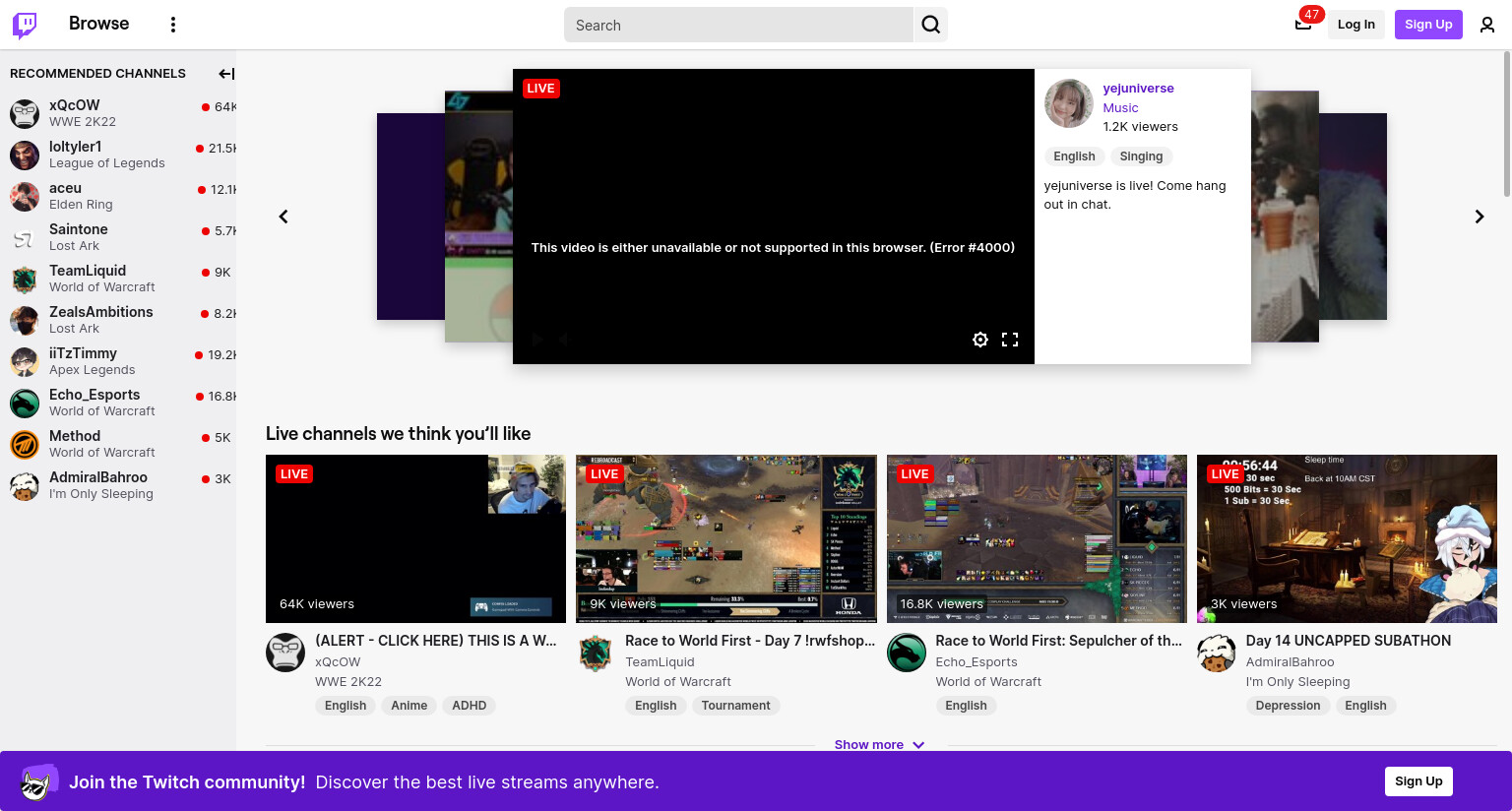The width and height of the screenshot is (1512, 811).
Task: Open TeamLiquid avatar under stream card
Action: (x=596, y=653)
